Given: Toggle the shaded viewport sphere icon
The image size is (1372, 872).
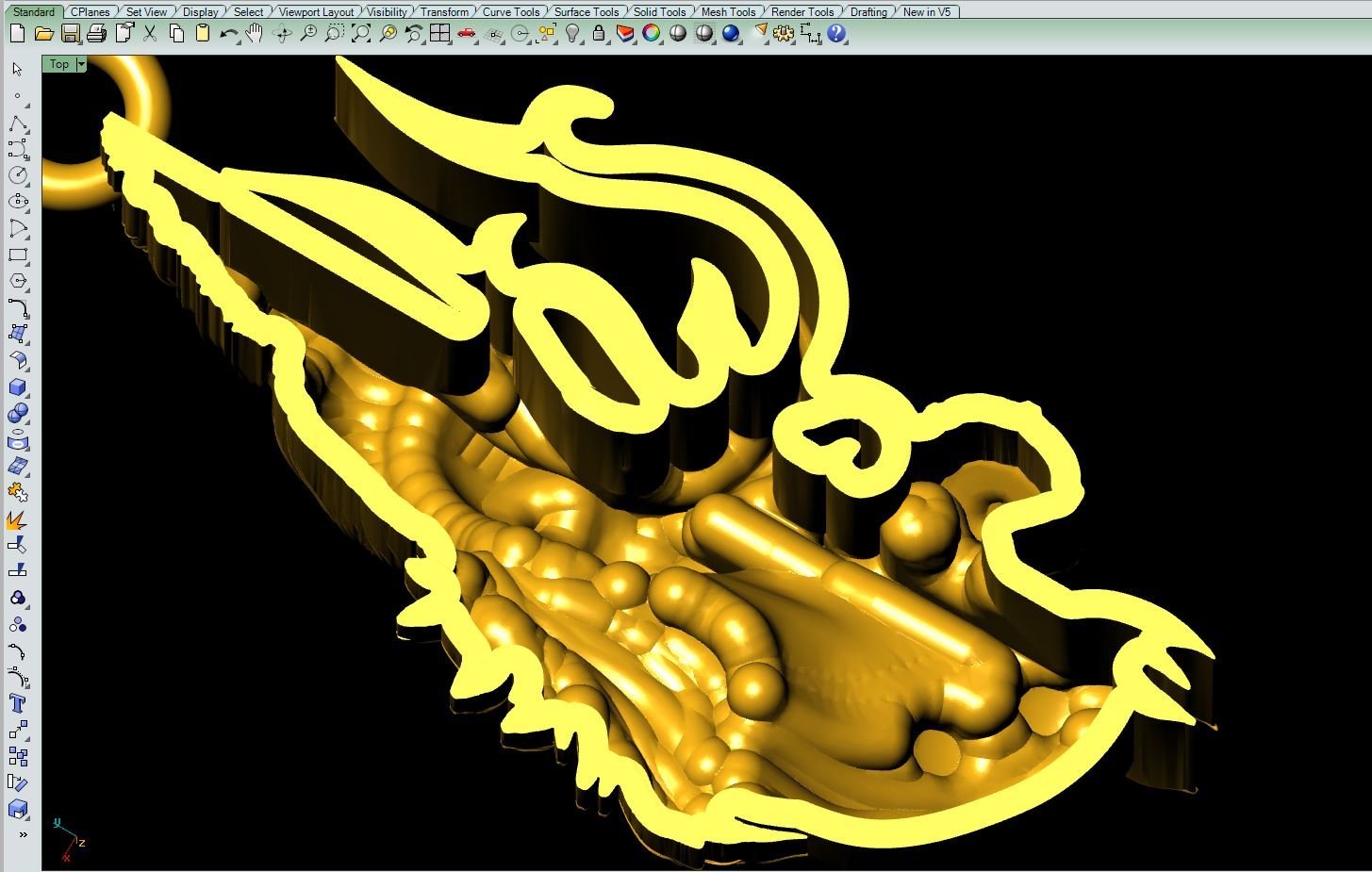Looking at the screenshot, I should coord(678,34).
